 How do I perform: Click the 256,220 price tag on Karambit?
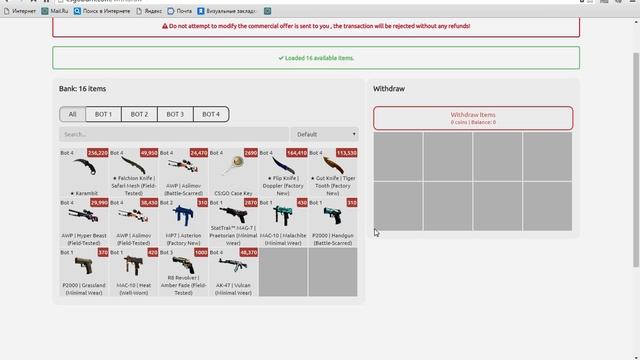click(98, 153)
